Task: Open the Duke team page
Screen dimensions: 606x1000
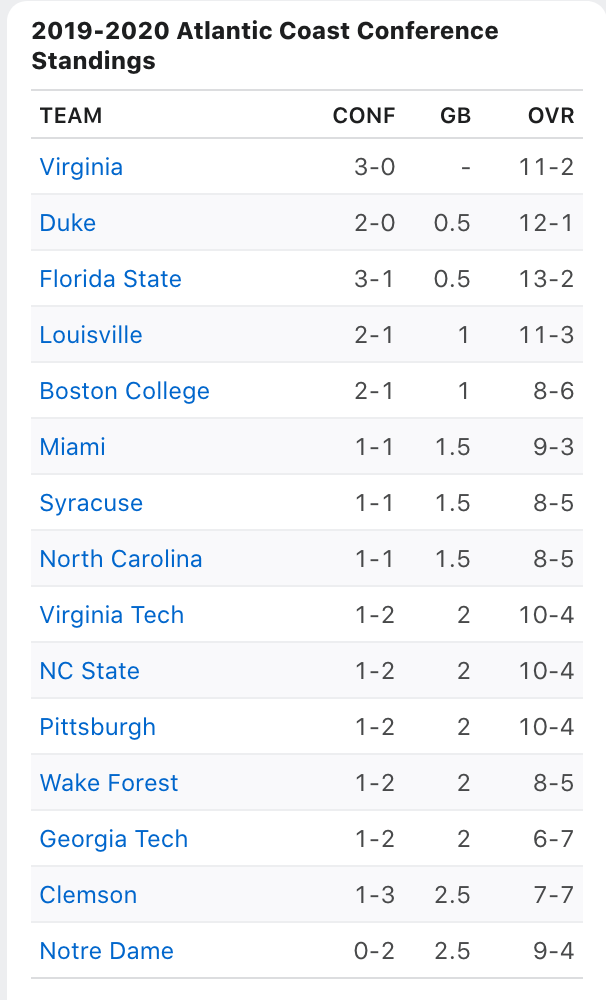Action: [68, 223]
